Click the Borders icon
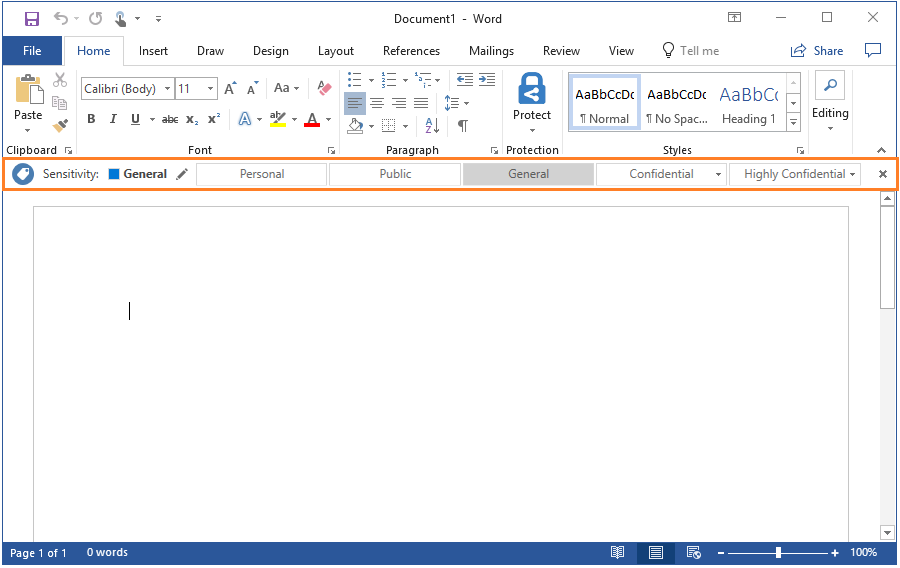 [389, 125]
